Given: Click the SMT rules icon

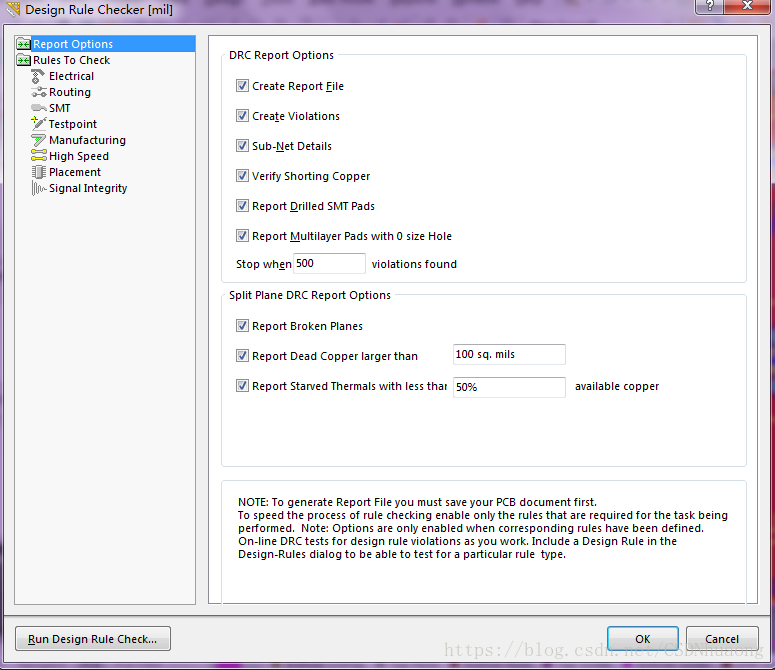Looking at the screenshot, I should click(39, 108).
